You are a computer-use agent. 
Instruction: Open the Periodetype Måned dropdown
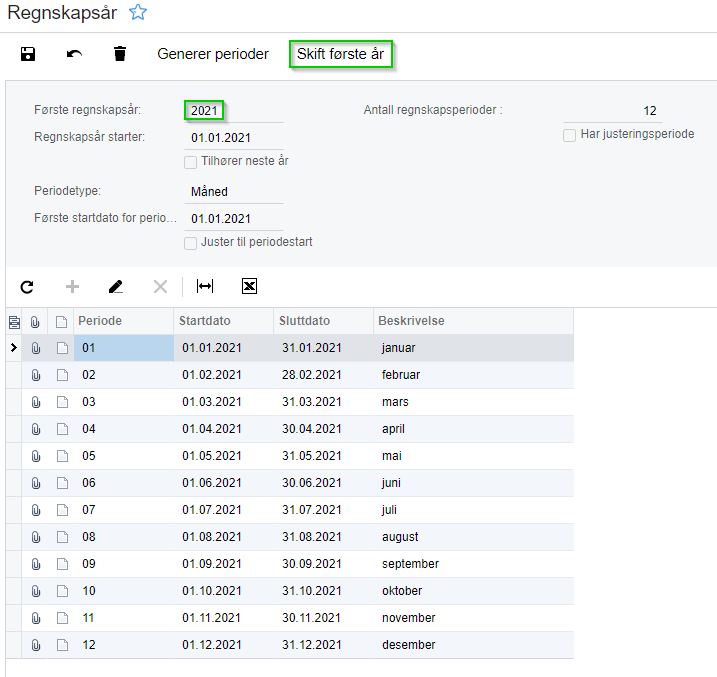tap(234, 192)
